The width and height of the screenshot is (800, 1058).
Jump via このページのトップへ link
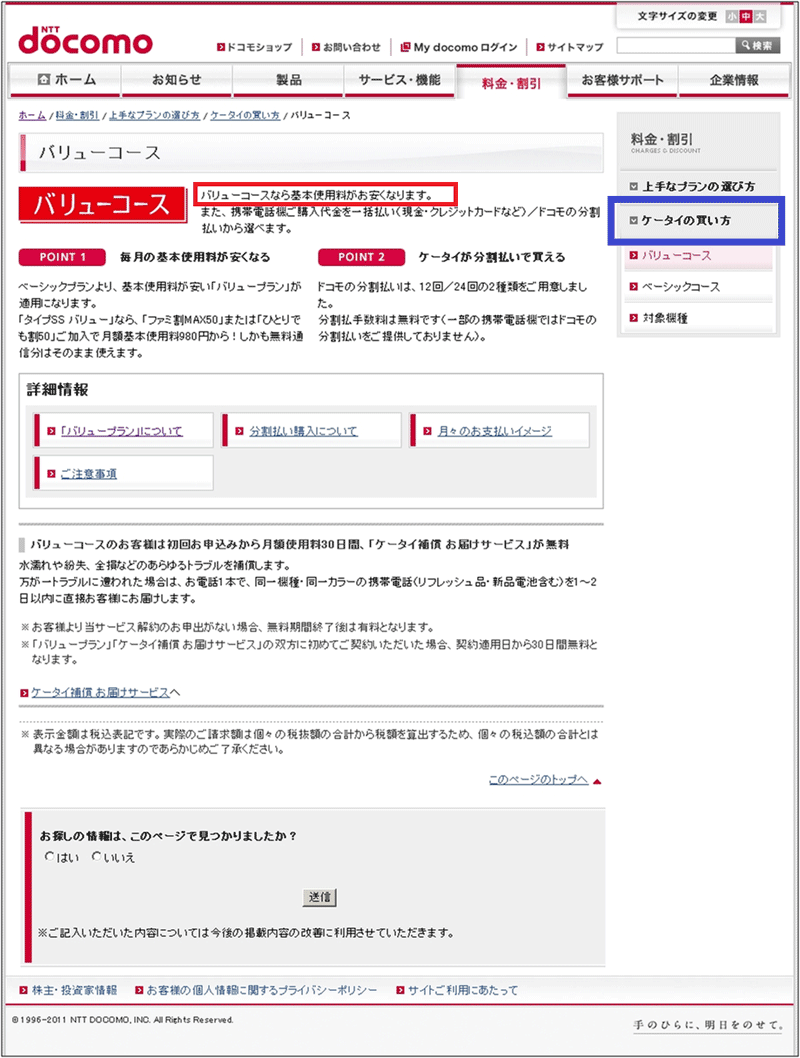pyautogui.click(x=538, y=780)
